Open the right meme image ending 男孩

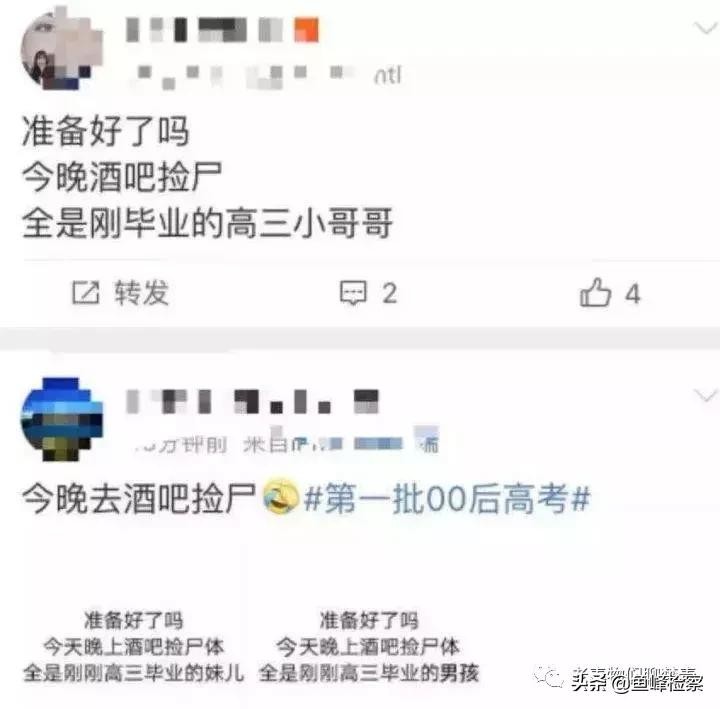pos(369,647)
